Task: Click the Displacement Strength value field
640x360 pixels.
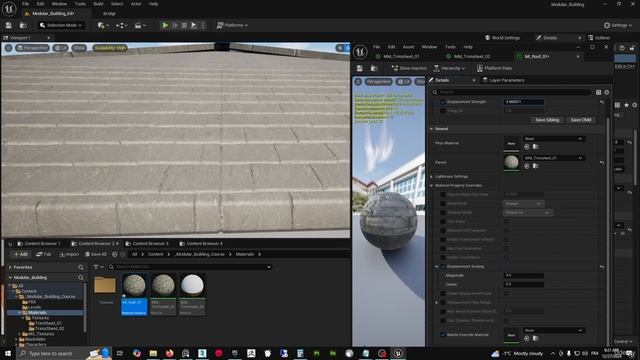Action: (523, 102)
